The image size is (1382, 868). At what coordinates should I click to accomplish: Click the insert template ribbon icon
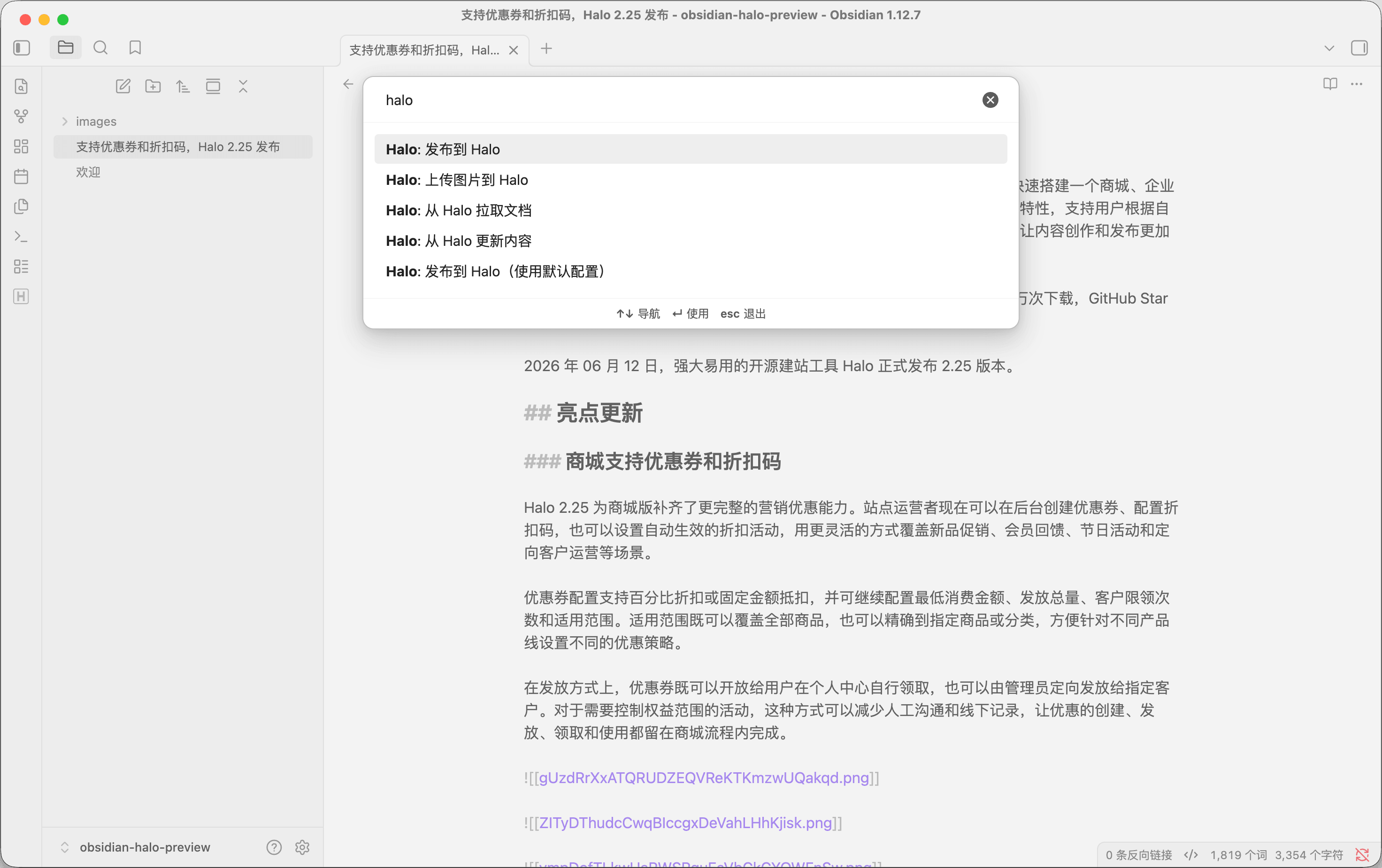click(x=21, y=206)
